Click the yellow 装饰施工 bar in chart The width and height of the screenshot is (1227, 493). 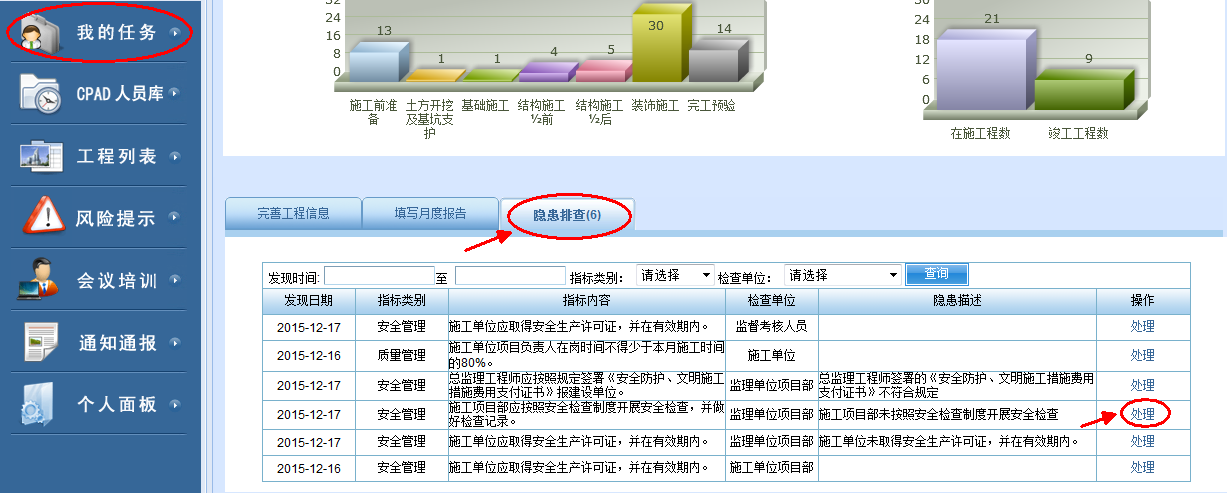click(x=656, y=47)
